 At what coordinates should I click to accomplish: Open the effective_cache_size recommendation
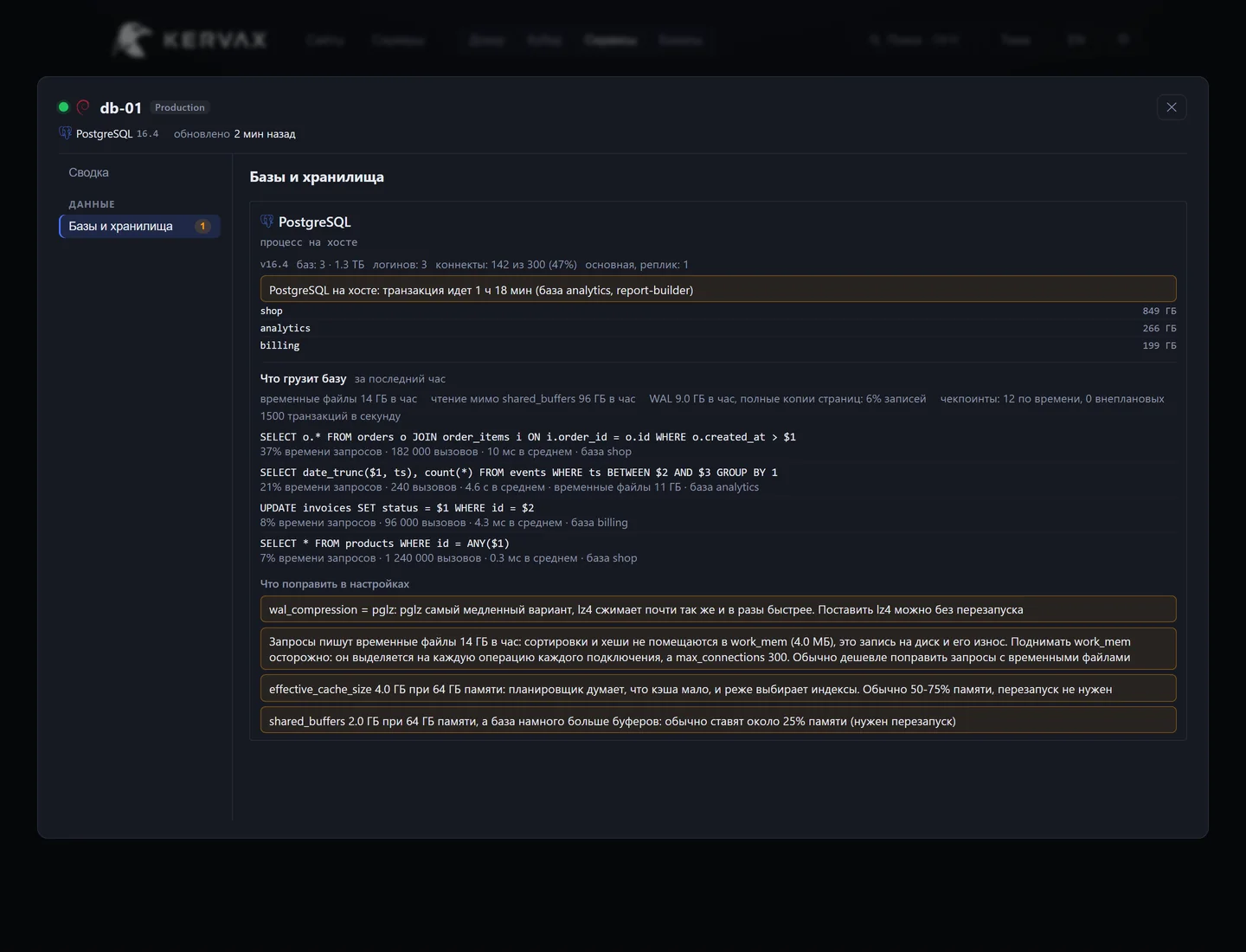(x=718, y=689)
